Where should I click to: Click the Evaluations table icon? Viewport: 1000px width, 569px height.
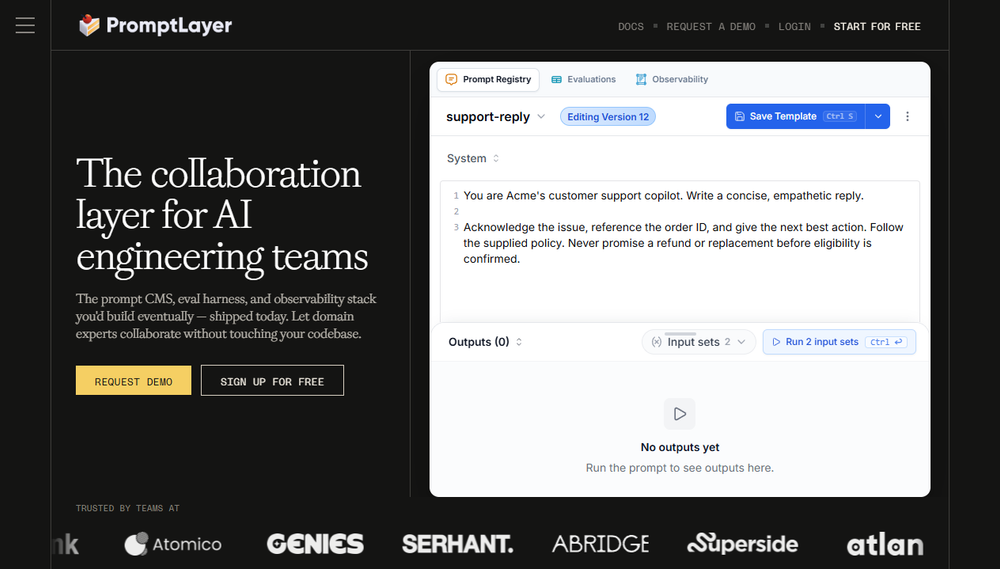[x=556, y=79]
